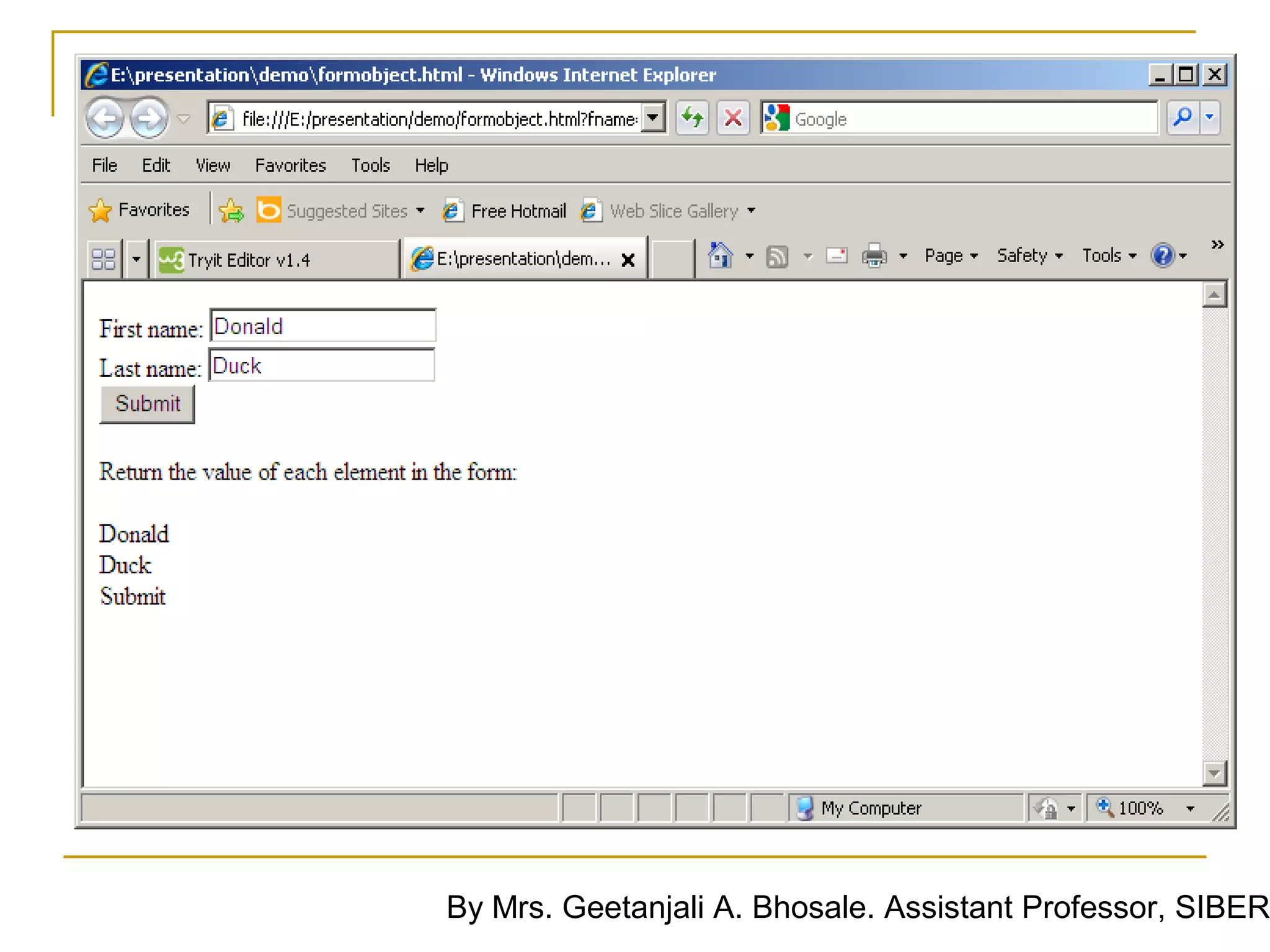Click the address bar URL field
The width and height of the screenshot is (1270, 952).
pos(438,118)
